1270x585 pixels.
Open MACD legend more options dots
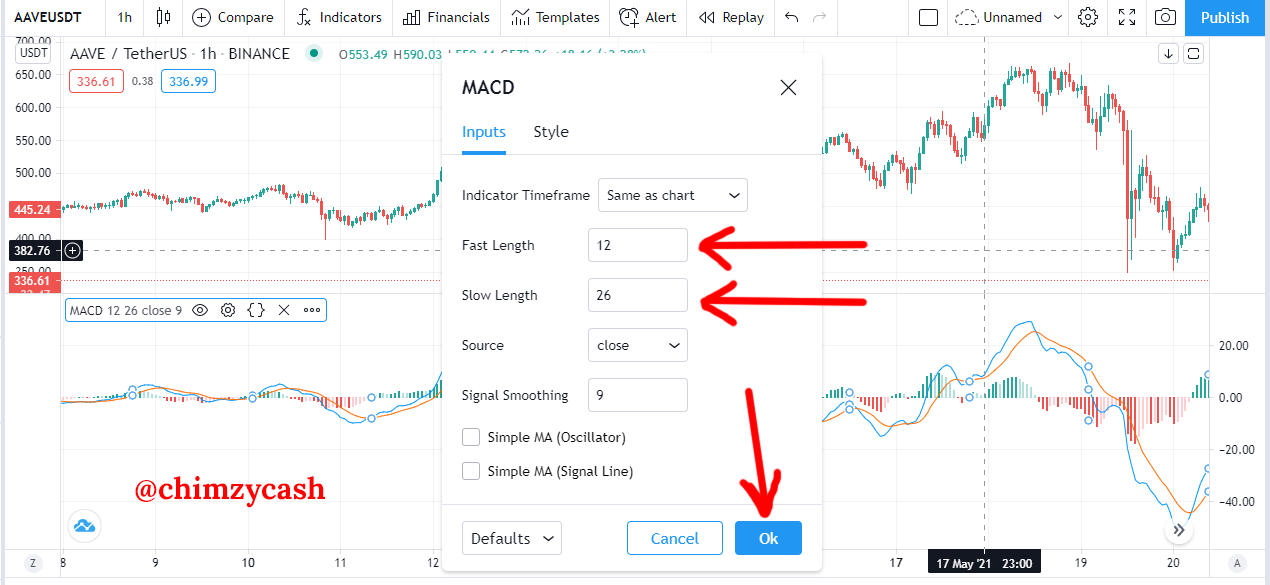coord(312,310)
